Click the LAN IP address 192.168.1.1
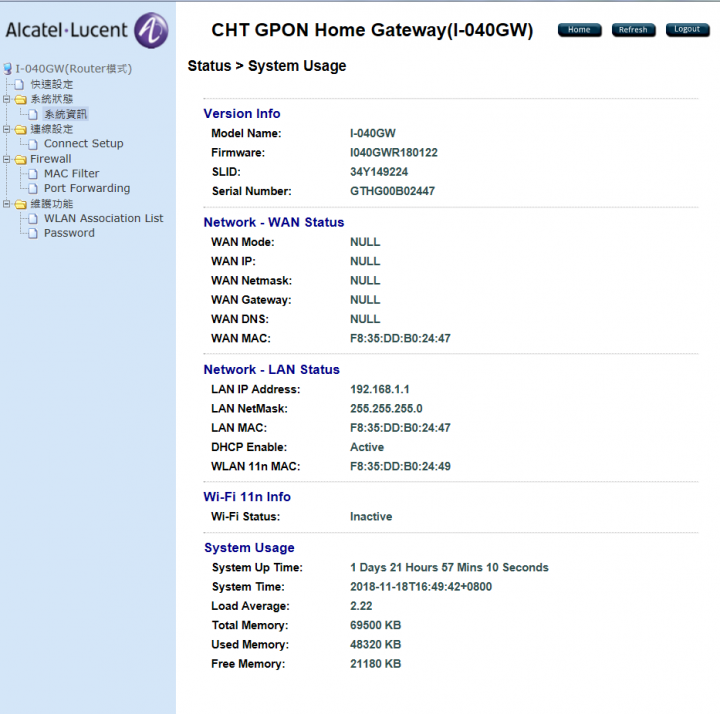The width and height of the screenshot is (720, 714). coord(380,389)
